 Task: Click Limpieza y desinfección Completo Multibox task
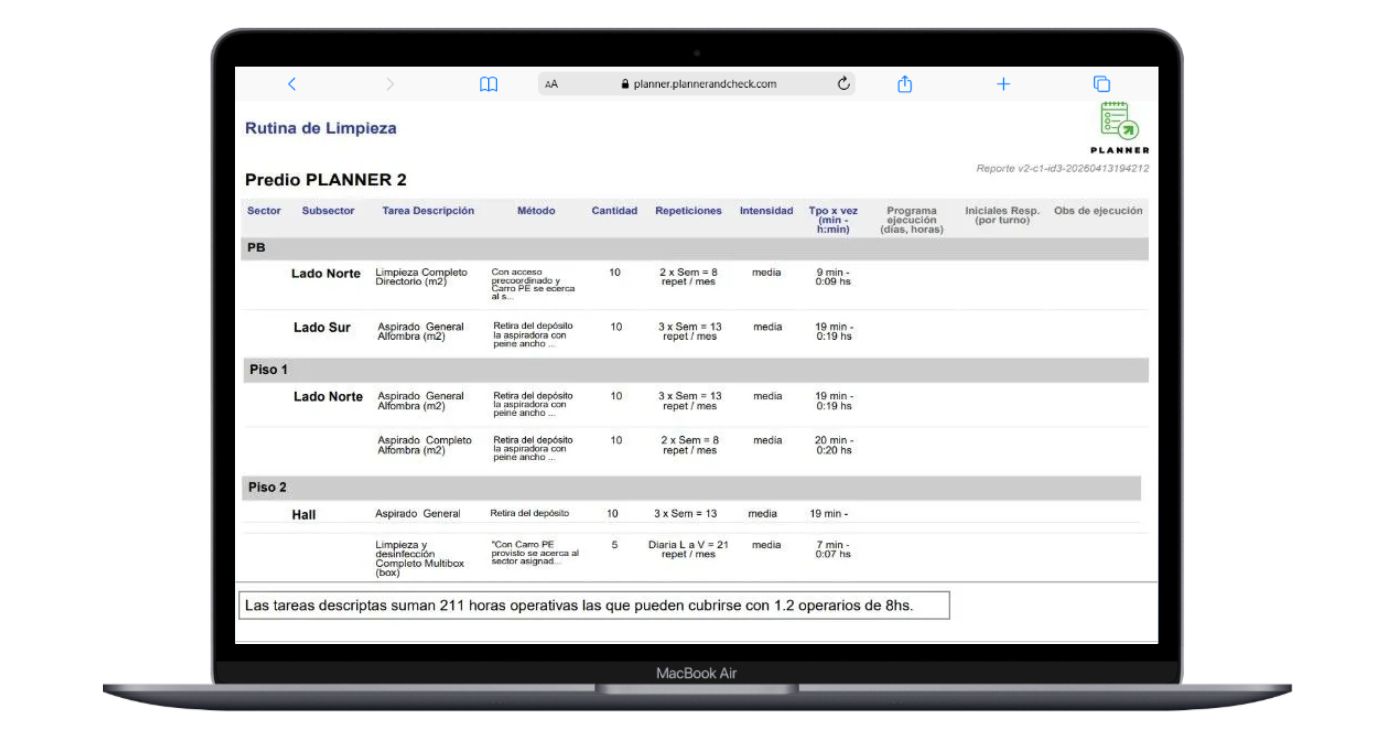click(x=420, y=559)
